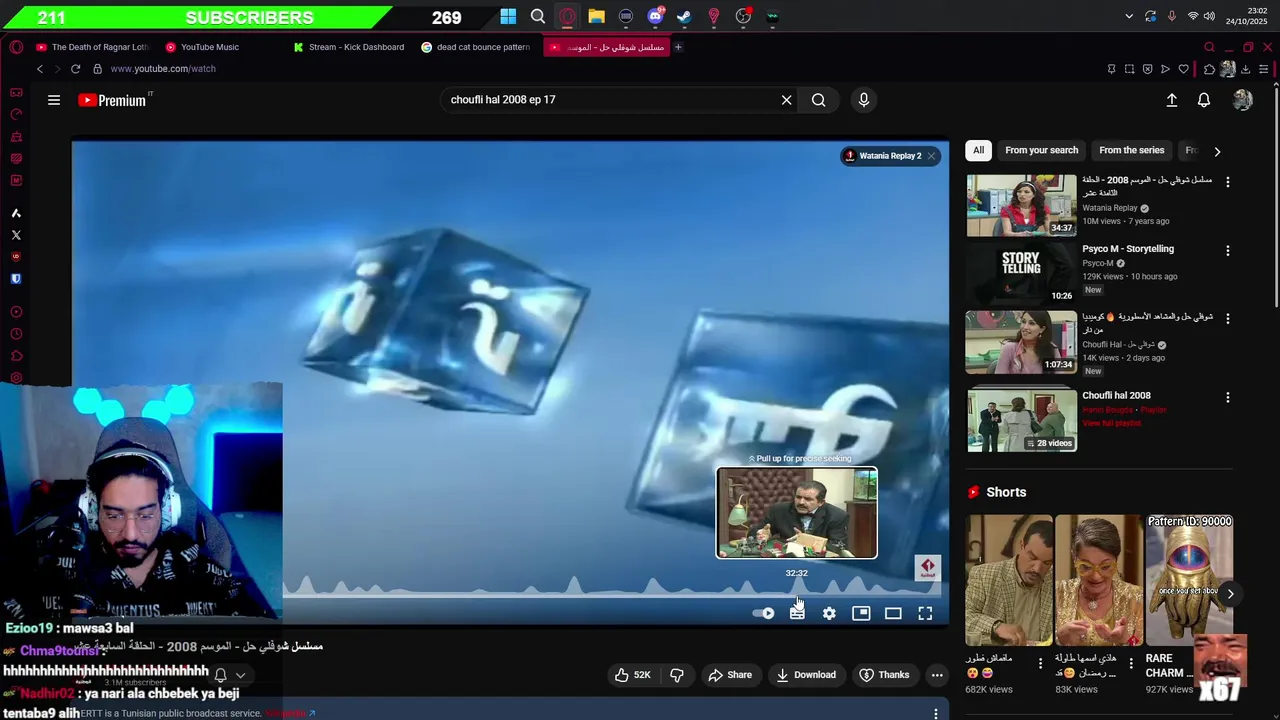The image size is (1280, 720).
Task: Open options for Choufli hal 2008 playlist
Action: (x=1228, y=397)
